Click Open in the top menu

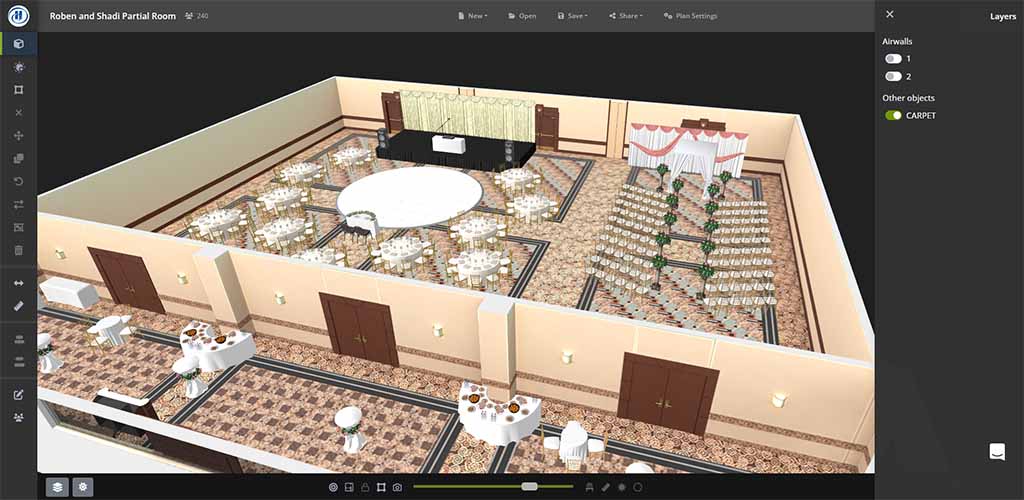(x=522, y=16)
